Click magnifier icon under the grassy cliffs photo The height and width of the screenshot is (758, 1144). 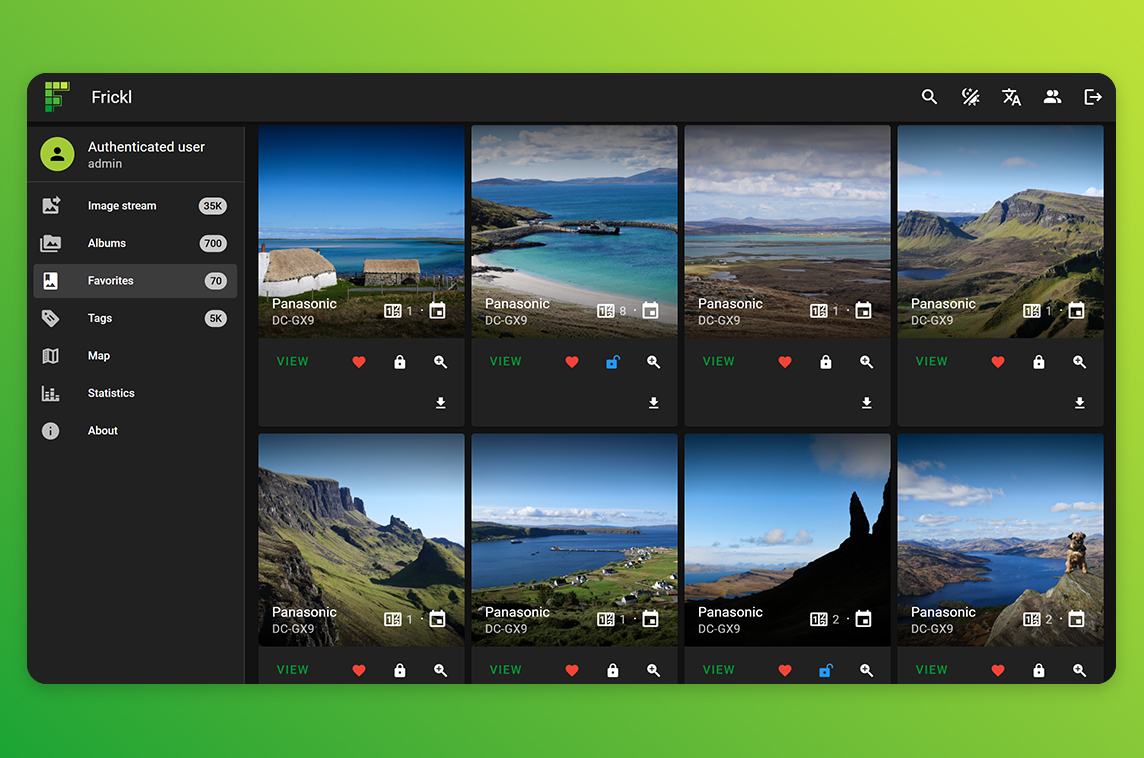point(441,670)
